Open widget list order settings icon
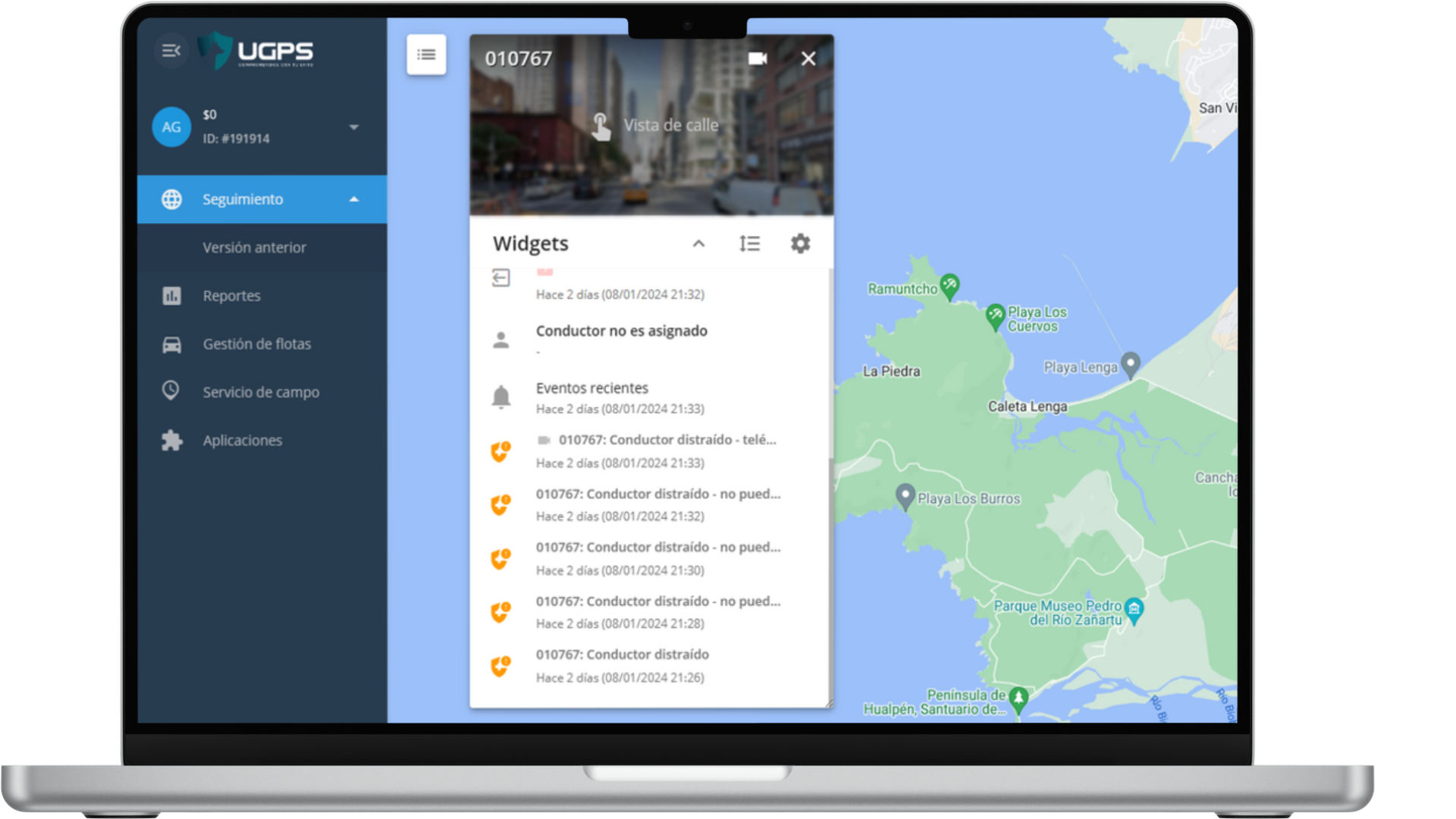 coord(749,243)
